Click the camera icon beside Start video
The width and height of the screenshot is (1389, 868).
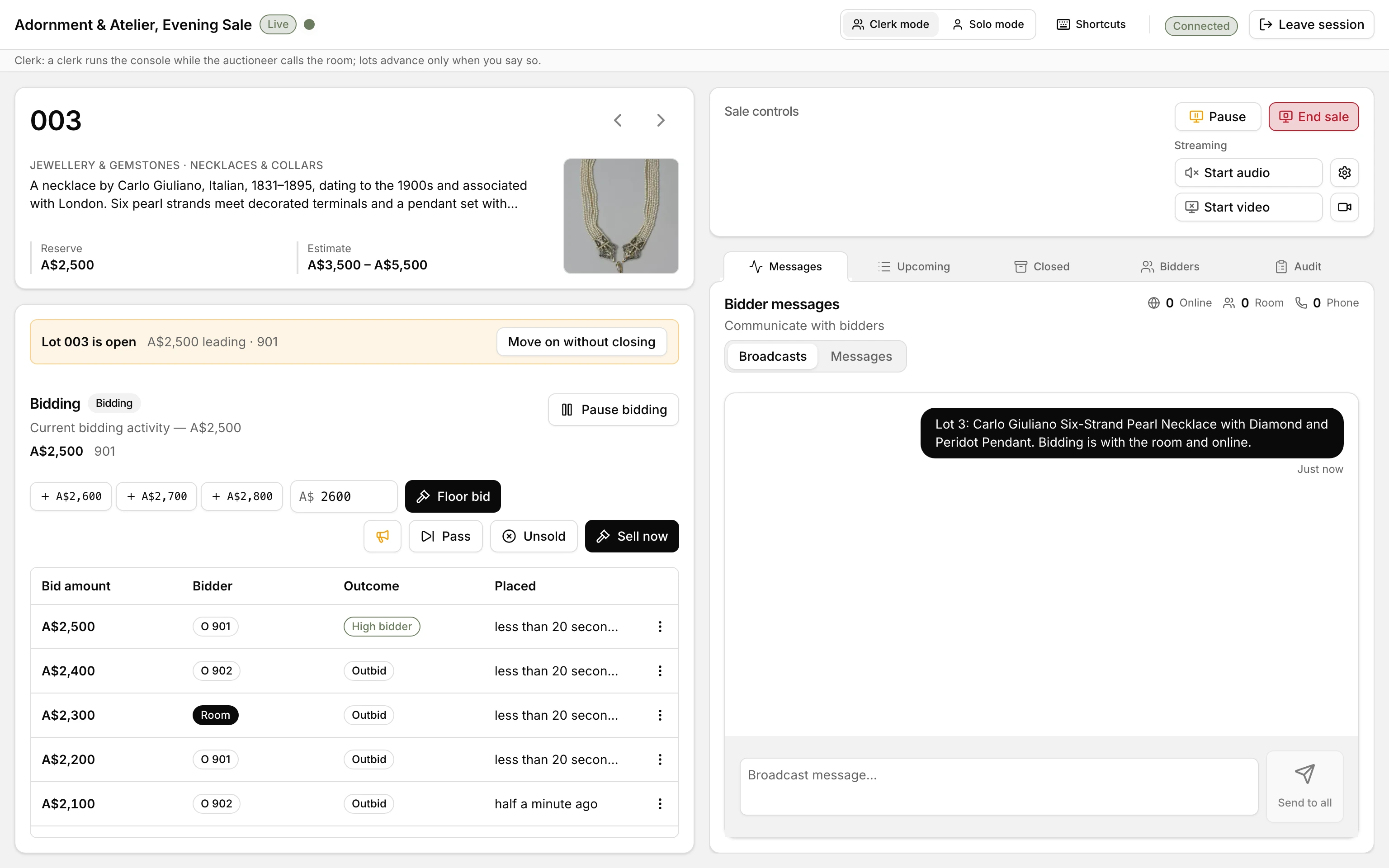tap(1344, 207)
